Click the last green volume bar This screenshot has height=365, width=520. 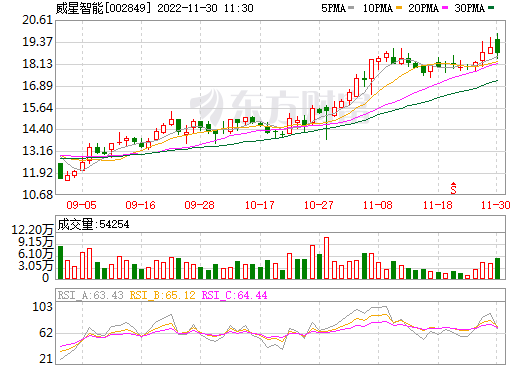coord(497,269)
